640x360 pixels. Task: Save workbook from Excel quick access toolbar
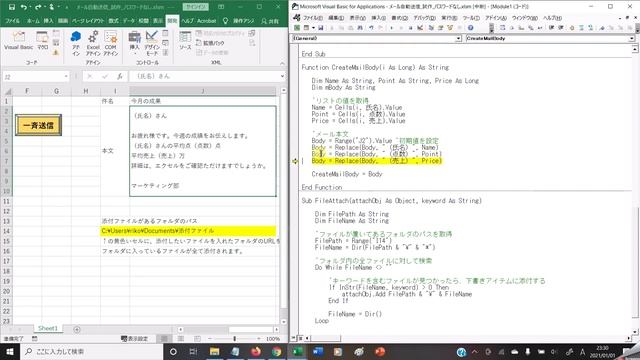[x=12, y=7]
